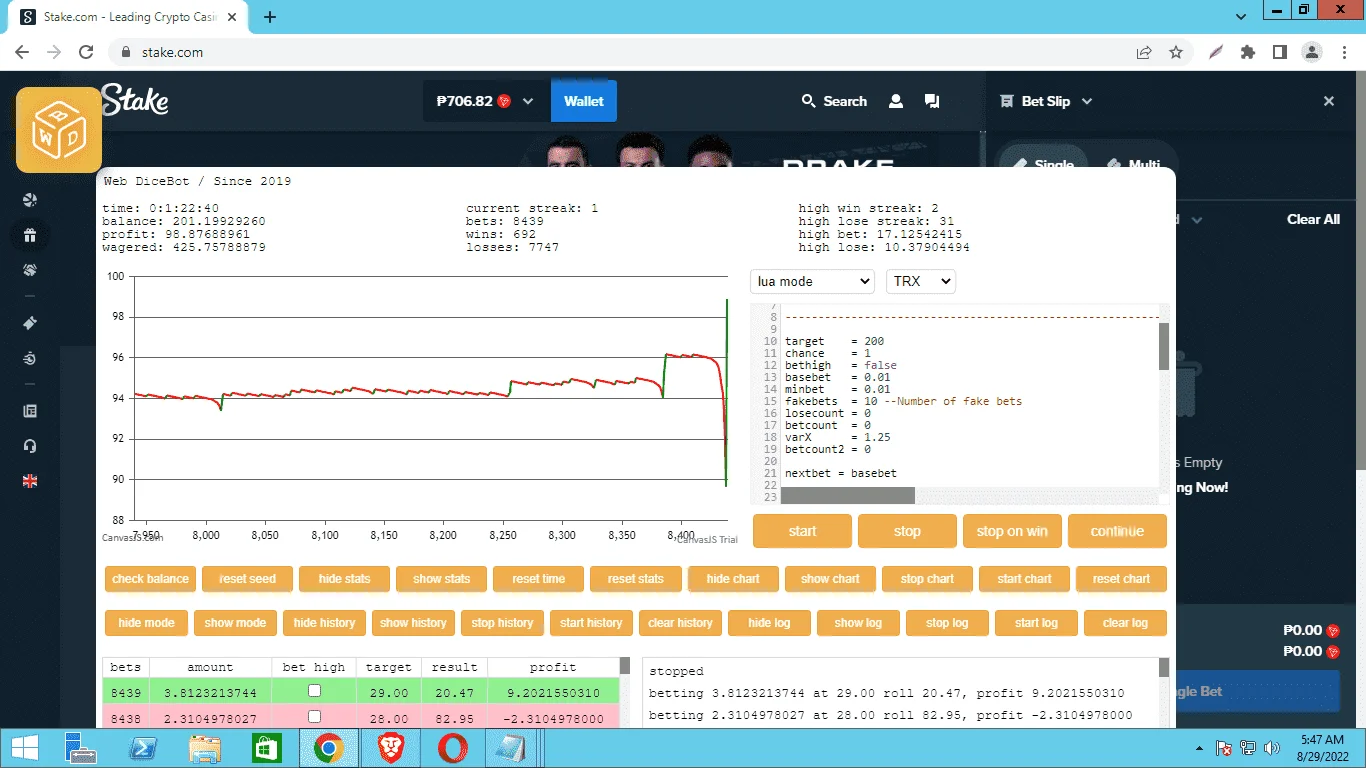
Task: Open the Extensions puzzle piece menu
Action: coord(1247,52)
